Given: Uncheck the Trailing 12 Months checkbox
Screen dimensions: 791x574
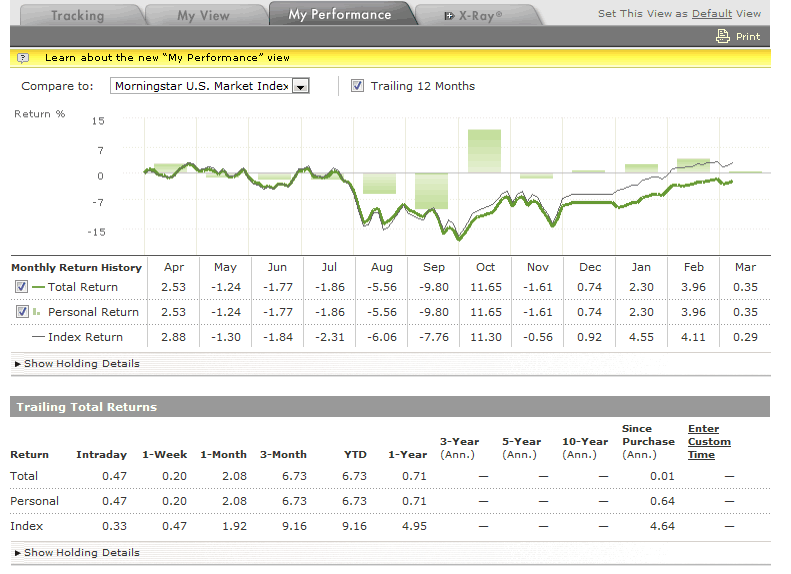Looking at the screenshot, I should 357,86.
